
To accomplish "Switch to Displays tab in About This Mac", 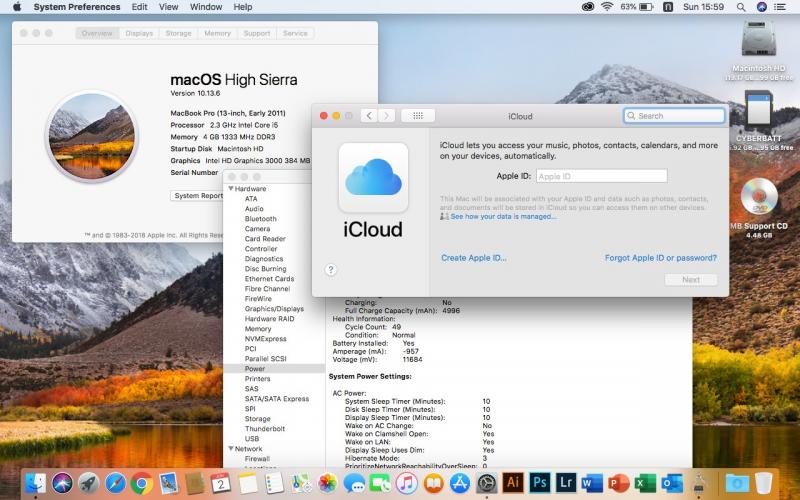I will [x=139, y=33].
